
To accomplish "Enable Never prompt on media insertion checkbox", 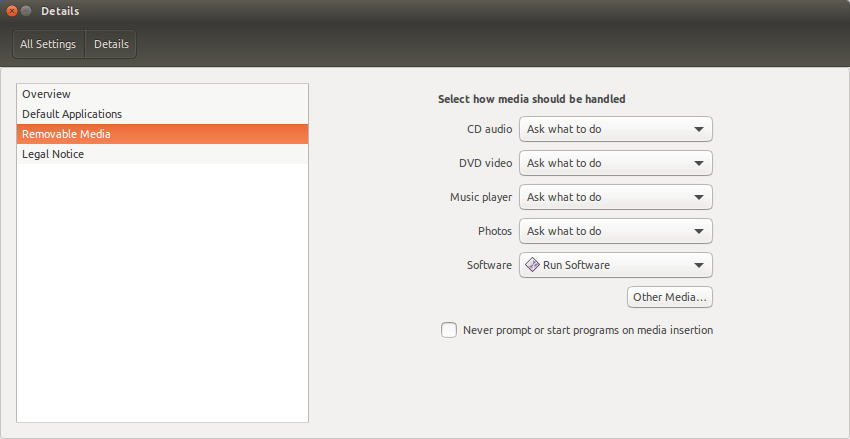I will (x=449, y=330).
